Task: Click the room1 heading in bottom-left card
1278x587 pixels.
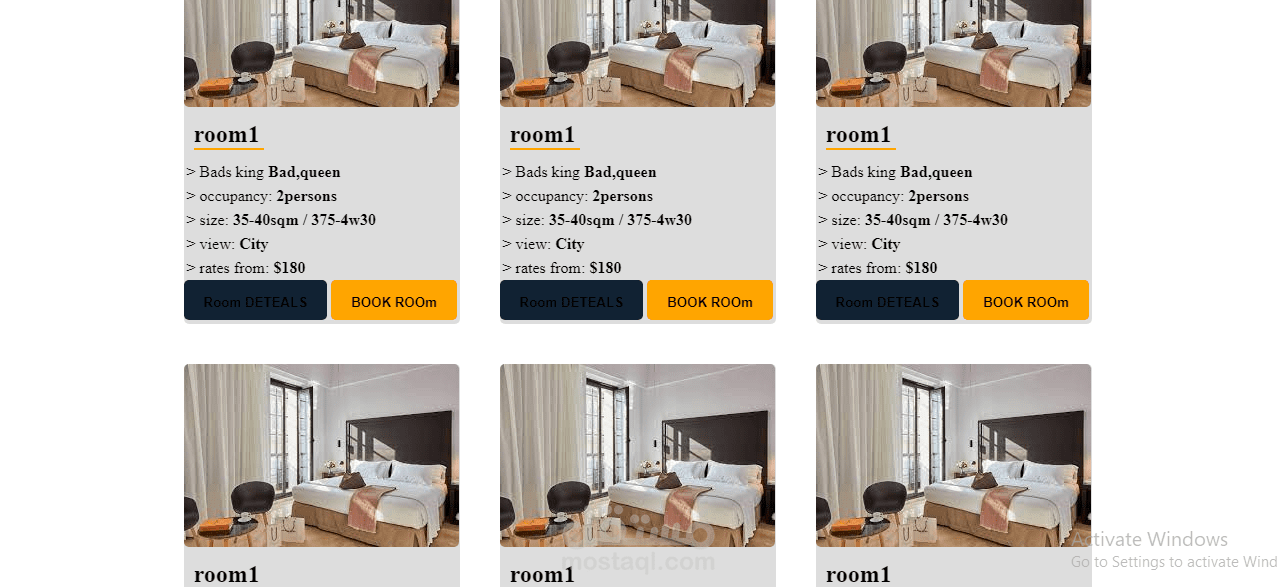Action: point(227,575)
